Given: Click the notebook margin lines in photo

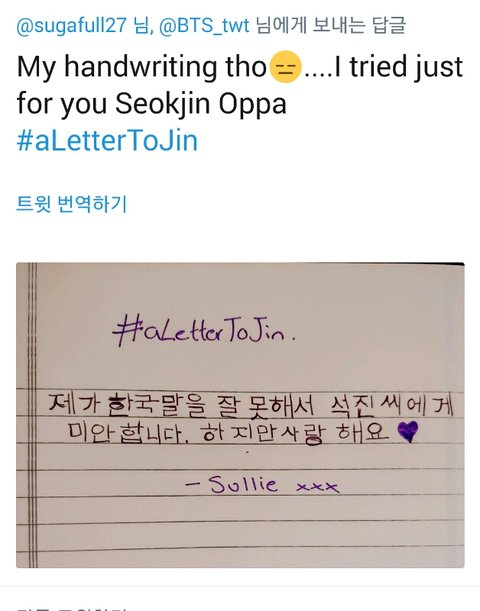Looking at the screenshot, I should (x=33, y=415).
